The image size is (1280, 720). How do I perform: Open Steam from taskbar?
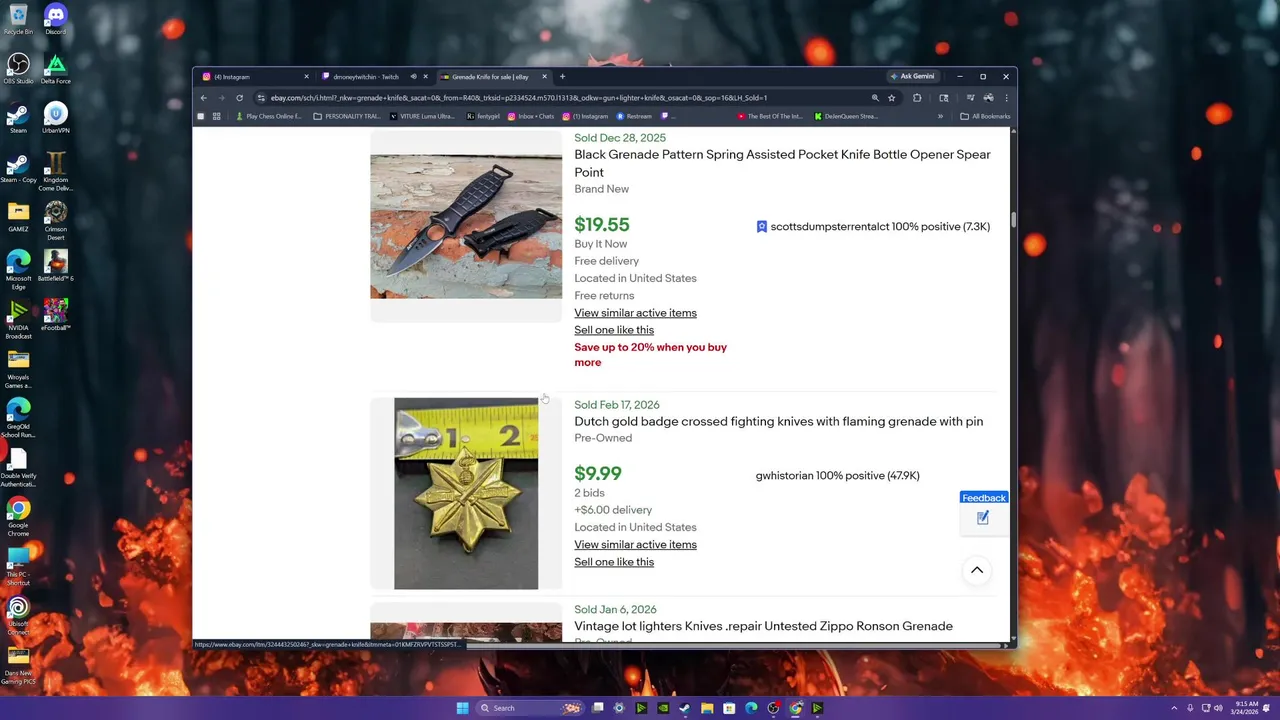pyautogui.click(x=685, y=708)
